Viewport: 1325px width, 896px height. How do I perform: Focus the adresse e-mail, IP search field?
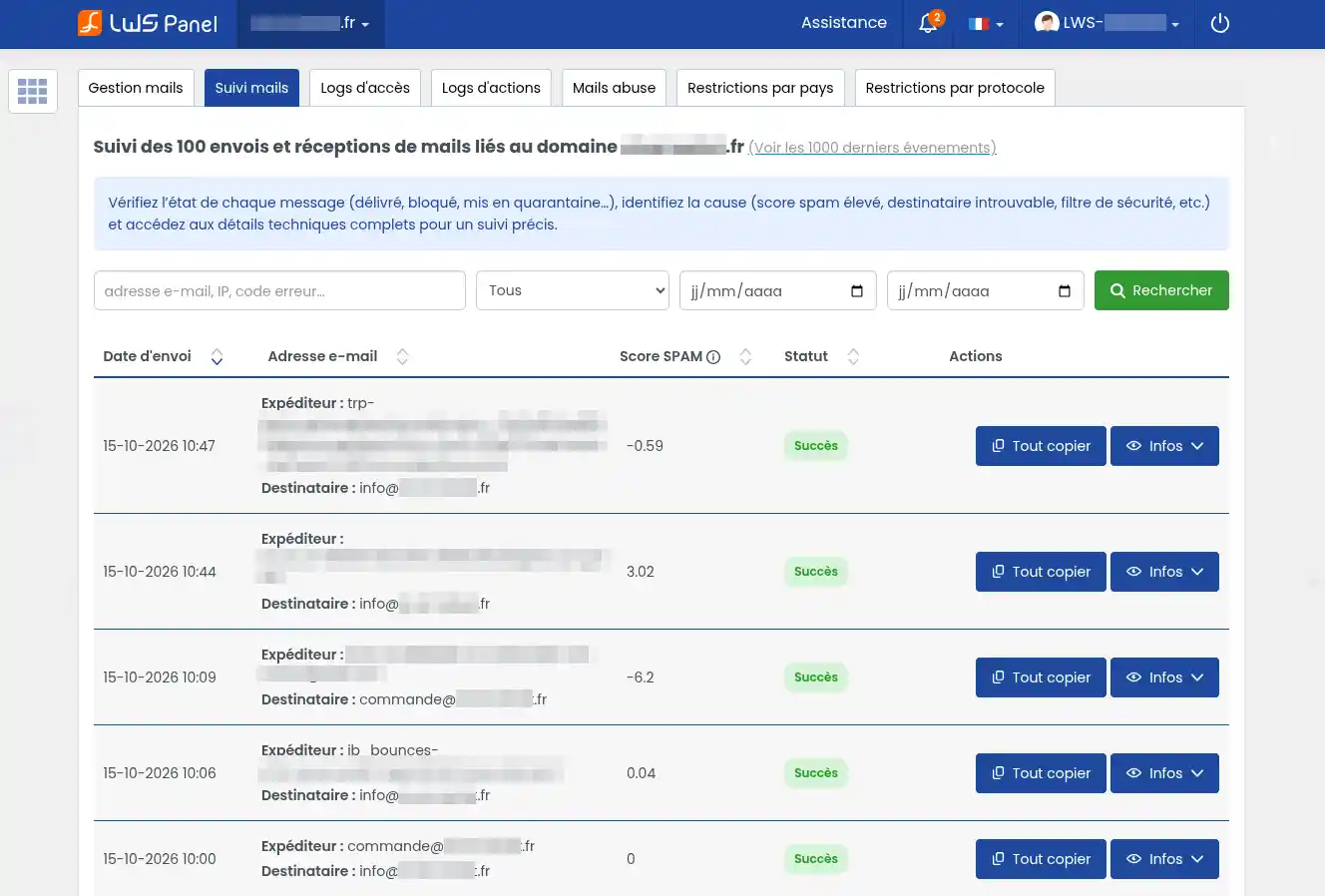point(279,290)
